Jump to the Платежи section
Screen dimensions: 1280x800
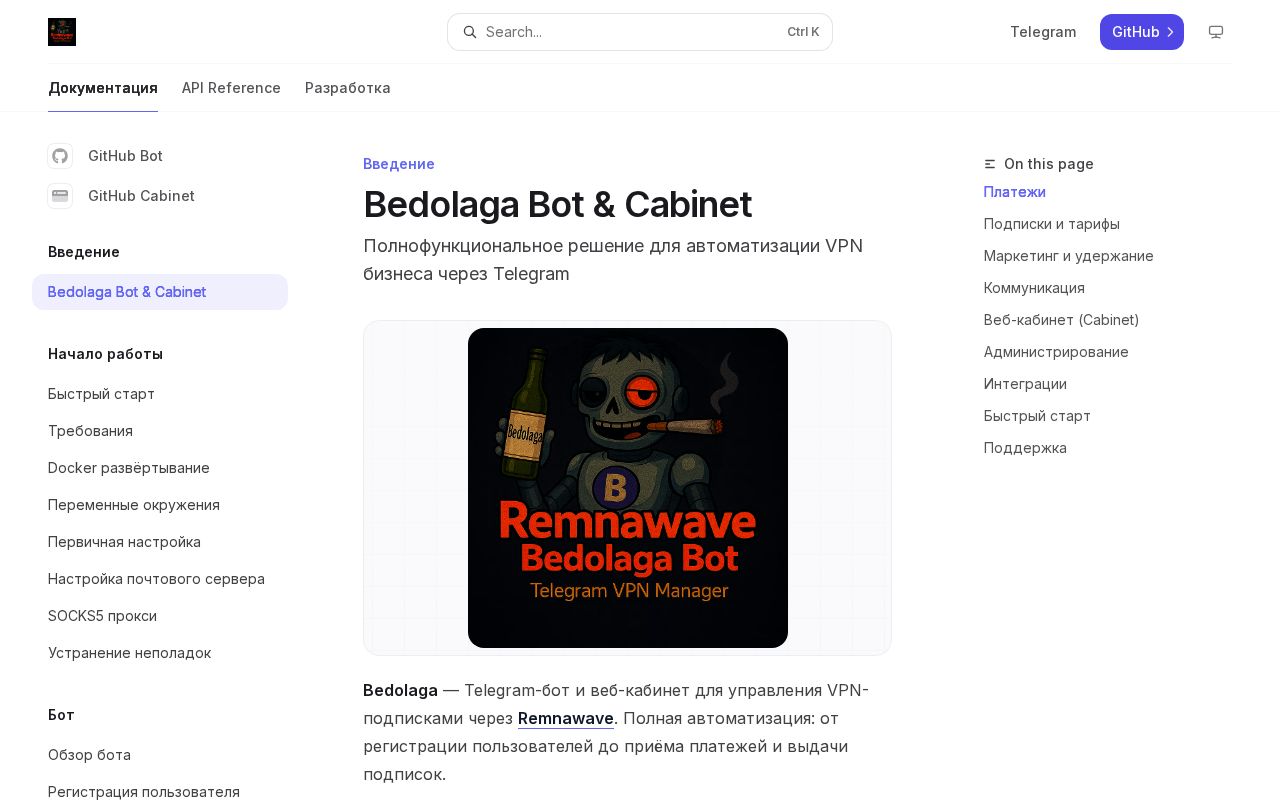pos(1015,192)
